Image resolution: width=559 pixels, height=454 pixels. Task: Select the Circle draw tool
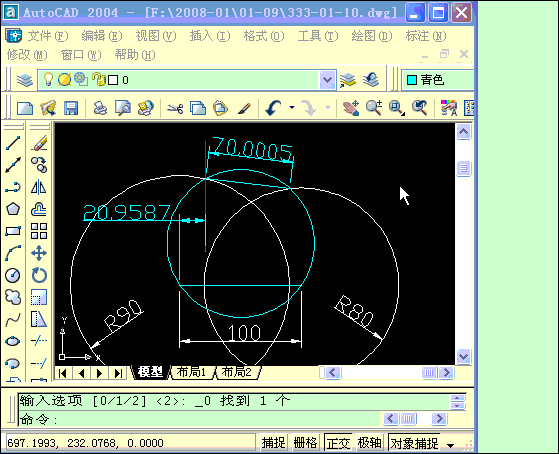(13, 275)
